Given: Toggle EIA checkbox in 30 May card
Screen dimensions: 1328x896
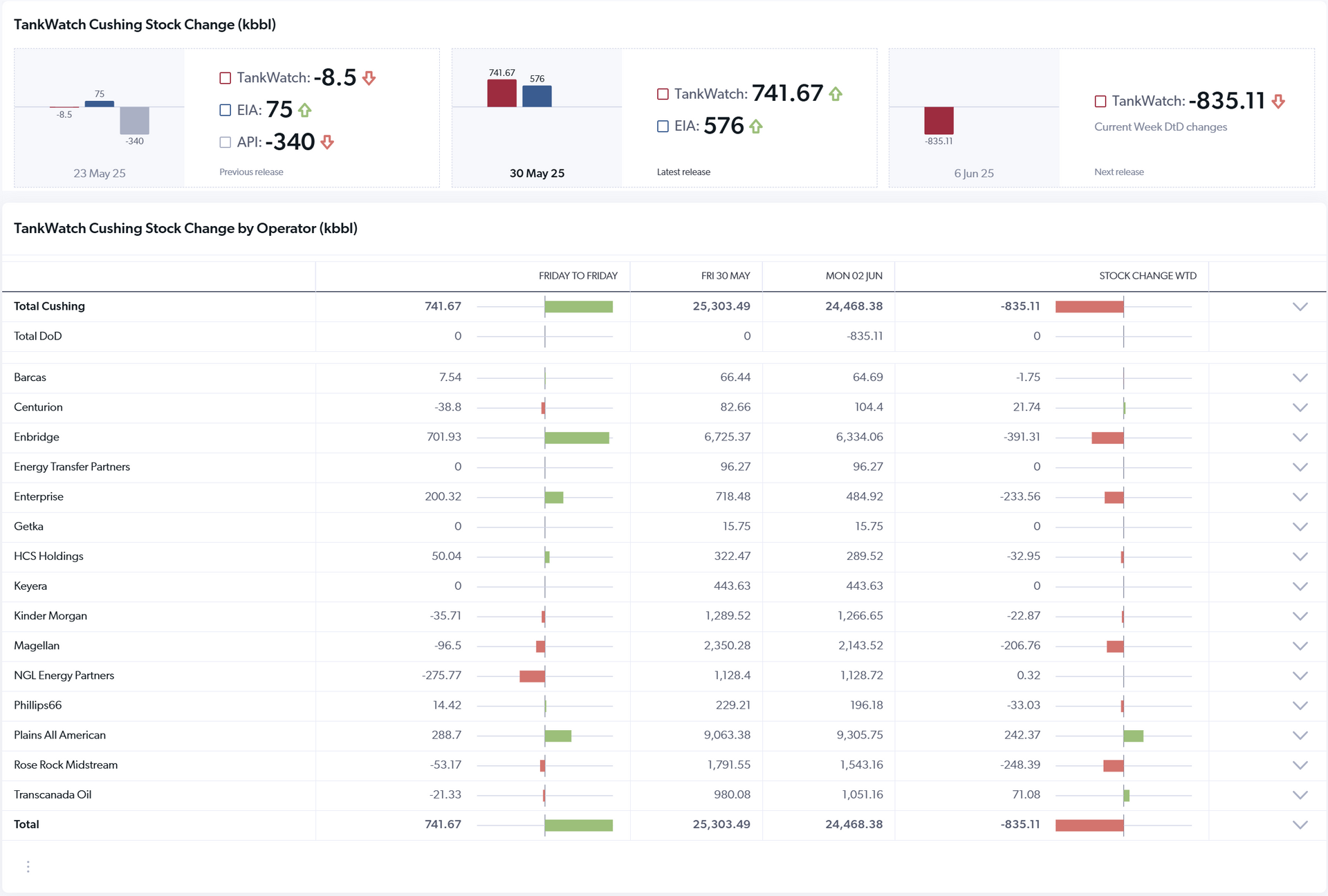Looking at the screenshot, I should (x=663, y=127).
